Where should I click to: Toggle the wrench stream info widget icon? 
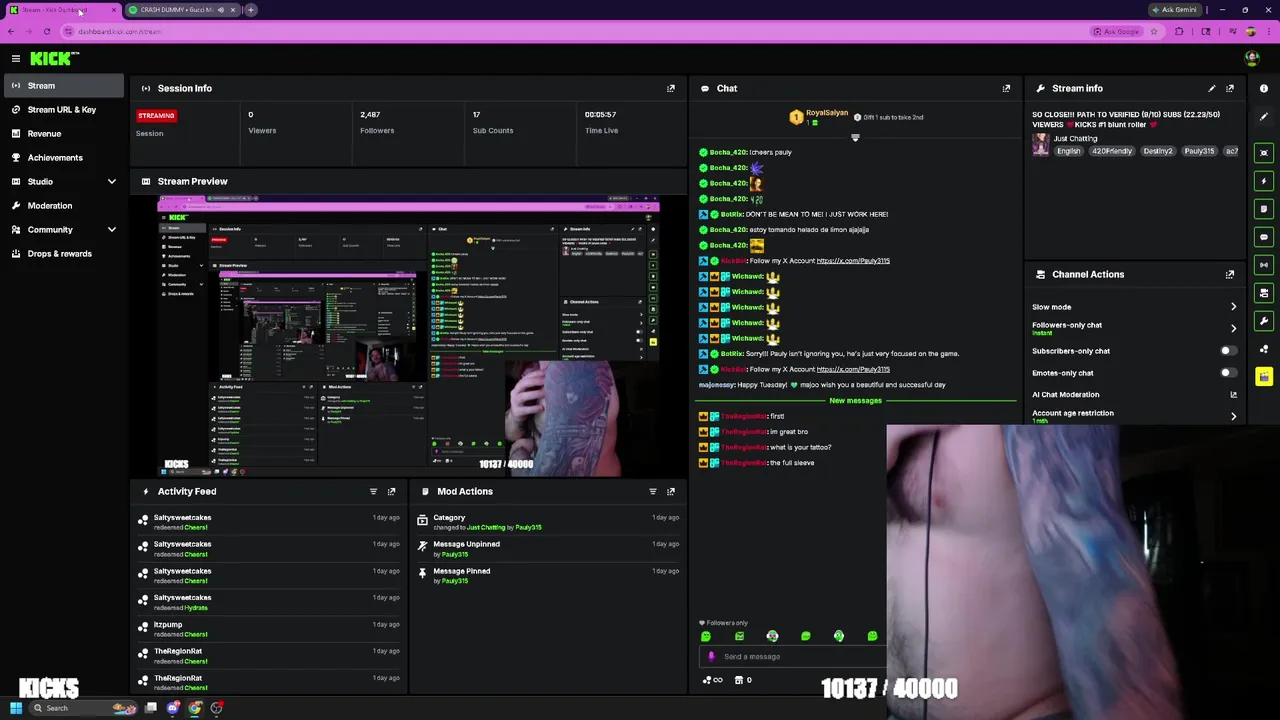tap(1264, 321)
